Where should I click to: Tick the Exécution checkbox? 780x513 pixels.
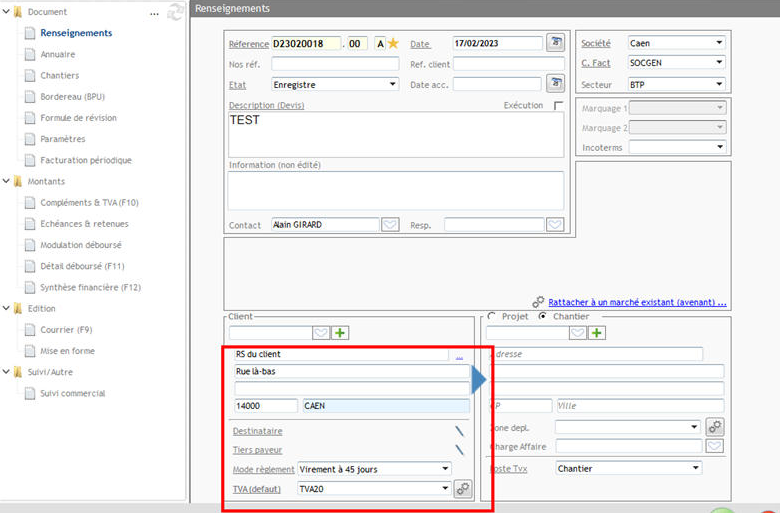pos(558,105)
